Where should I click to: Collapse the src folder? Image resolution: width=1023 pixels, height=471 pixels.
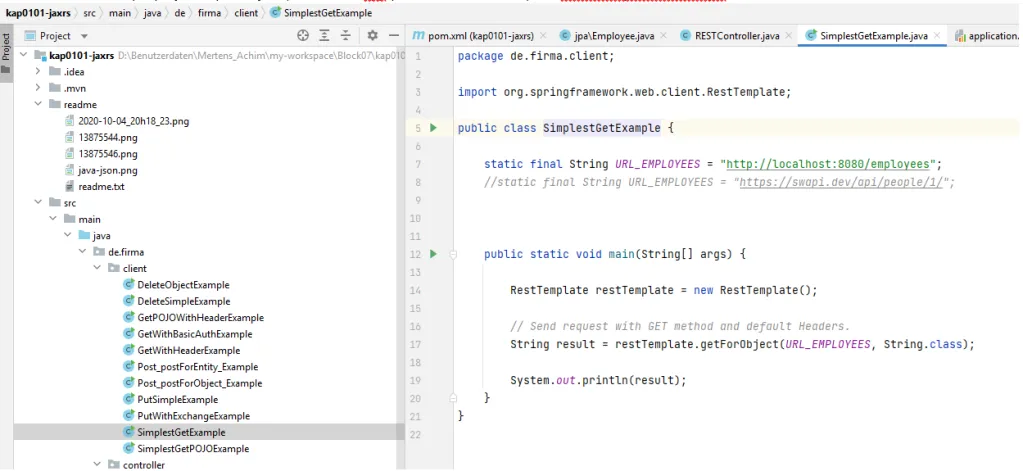[38, 203]
